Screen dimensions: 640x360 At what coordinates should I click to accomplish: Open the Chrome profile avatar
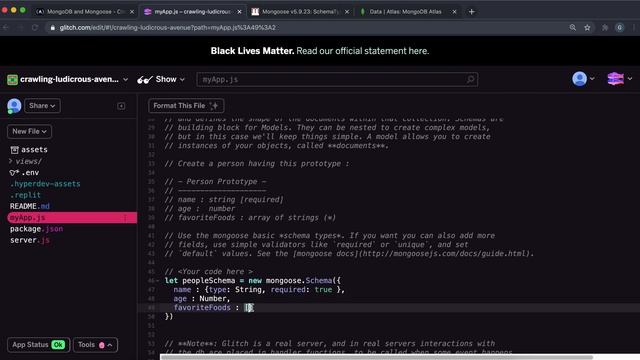(x=620, y=27)
